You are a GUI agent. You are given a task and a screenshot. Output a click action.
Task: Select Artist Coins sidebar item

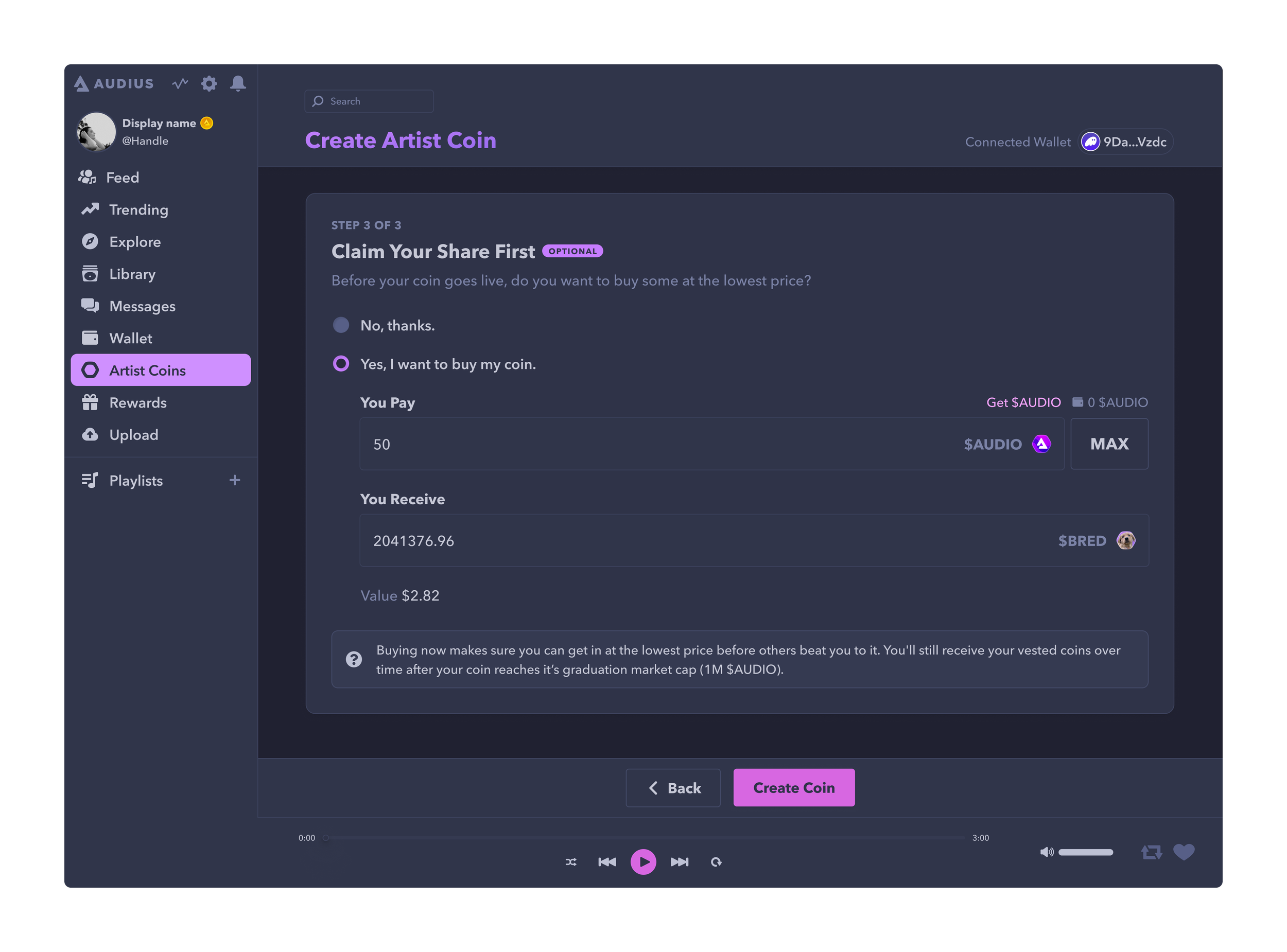coord(161,370)
